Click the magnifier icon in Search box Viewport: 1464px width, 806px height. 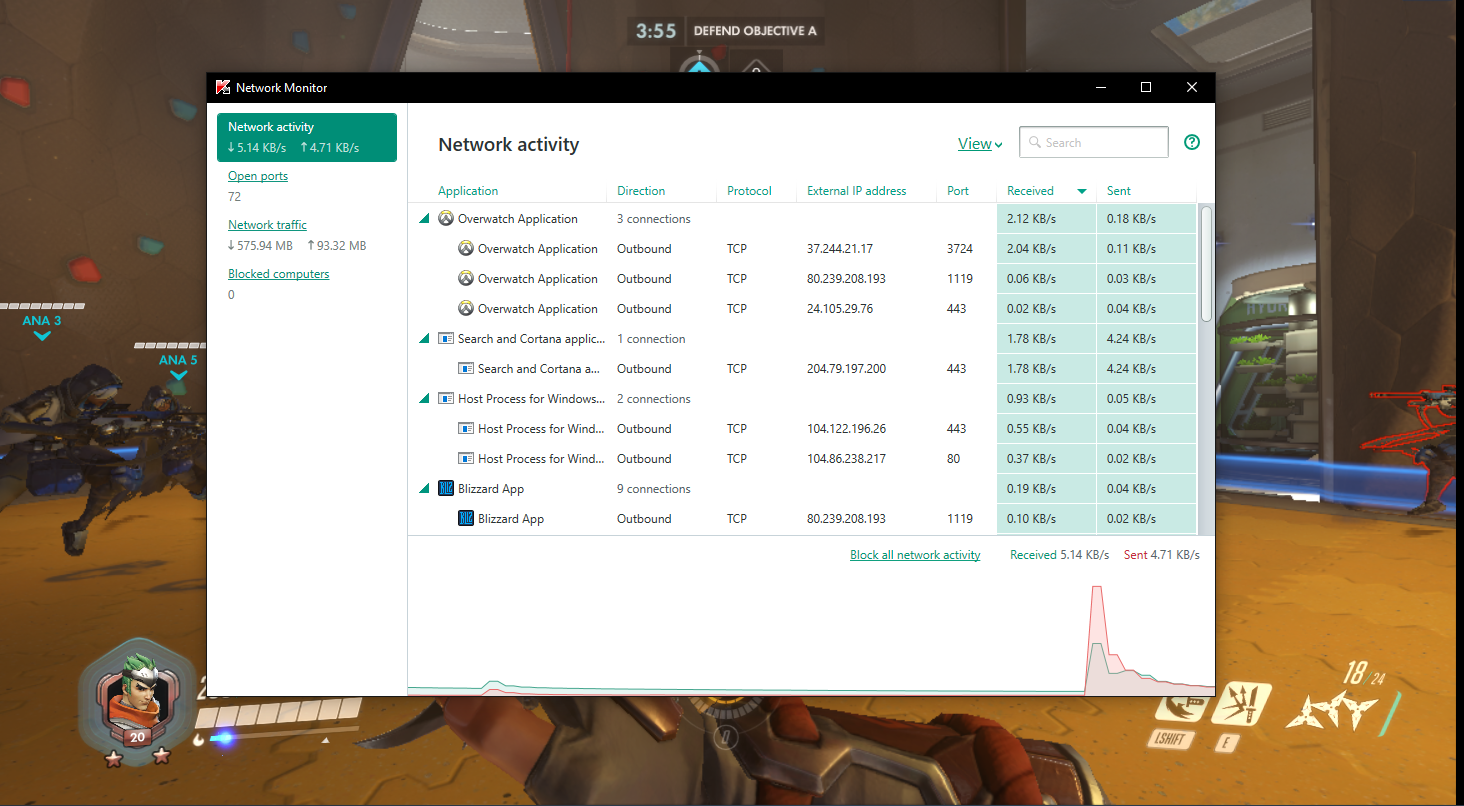(1035, 143)
